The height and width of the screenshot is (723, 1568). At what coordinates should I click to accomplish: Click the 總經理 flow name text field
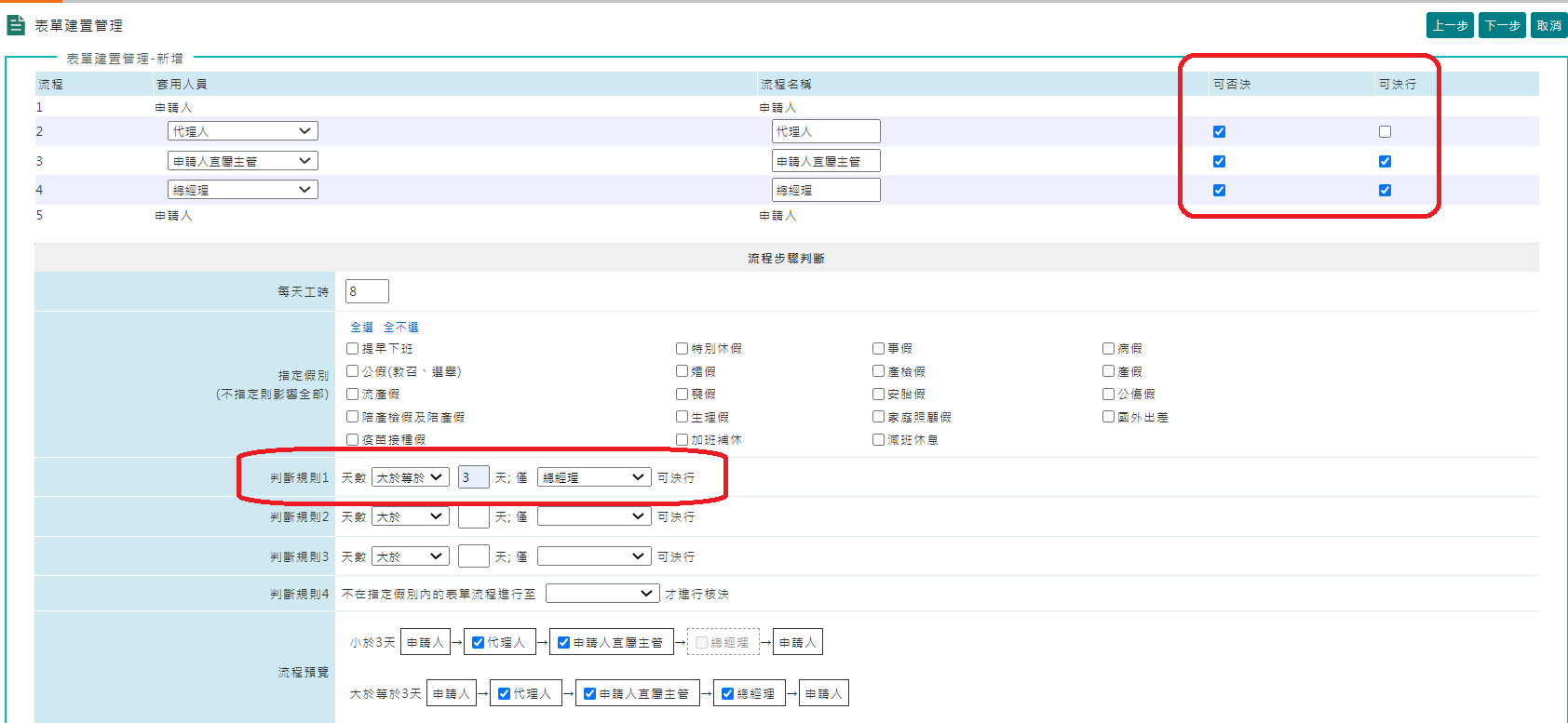[825, 190]
